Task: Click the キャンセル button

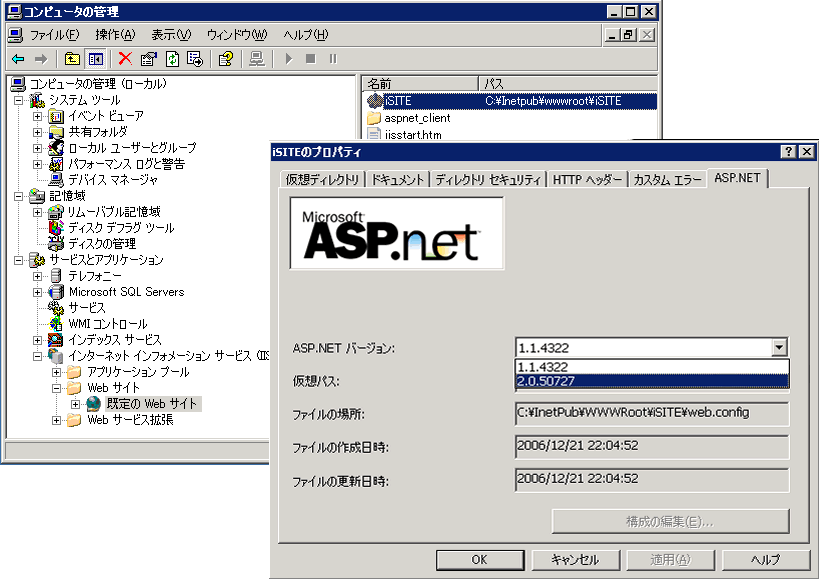Action: pyautogui.click(x=575, y=560)
